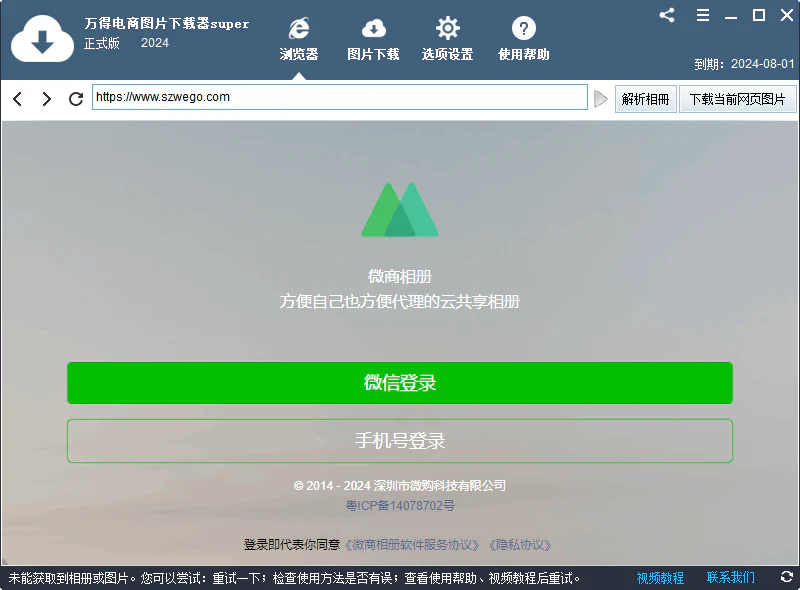The width and height of the screenshot is (800, 590).
Task: Open the hamburger menu icon
Action: 703,15
